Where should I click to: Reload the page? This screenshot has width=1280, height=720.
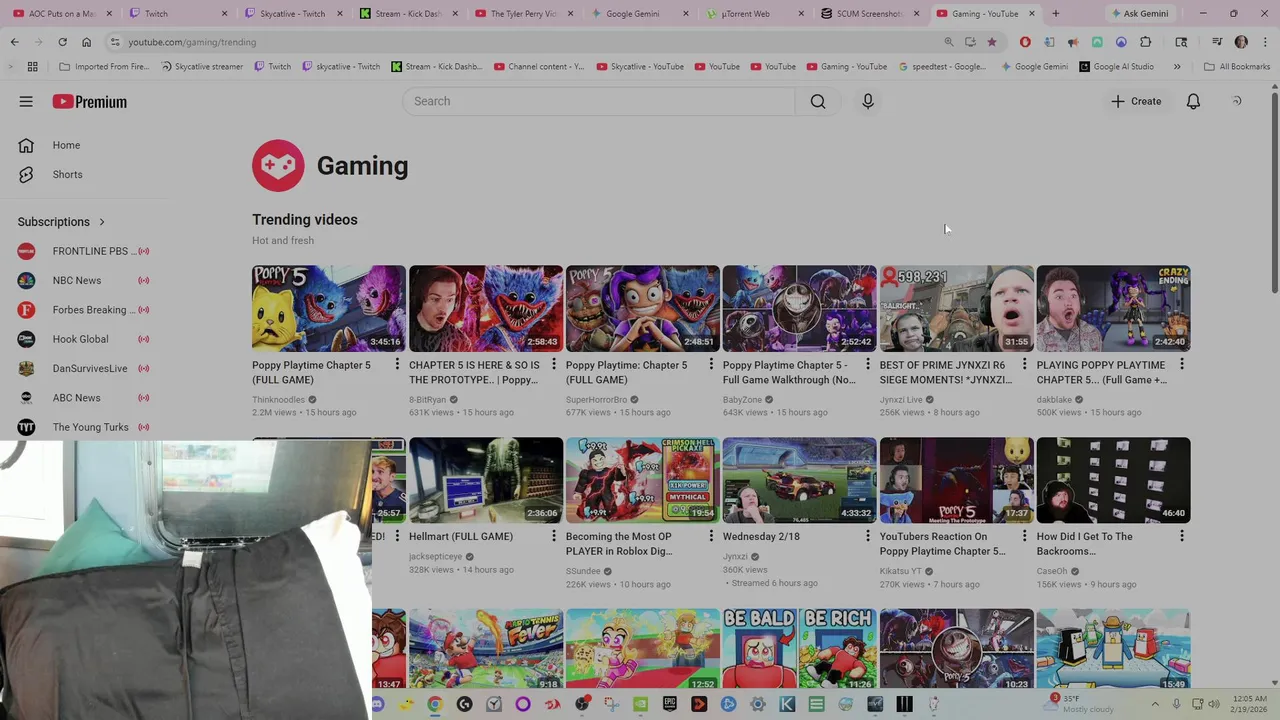(x=62, y=42)
